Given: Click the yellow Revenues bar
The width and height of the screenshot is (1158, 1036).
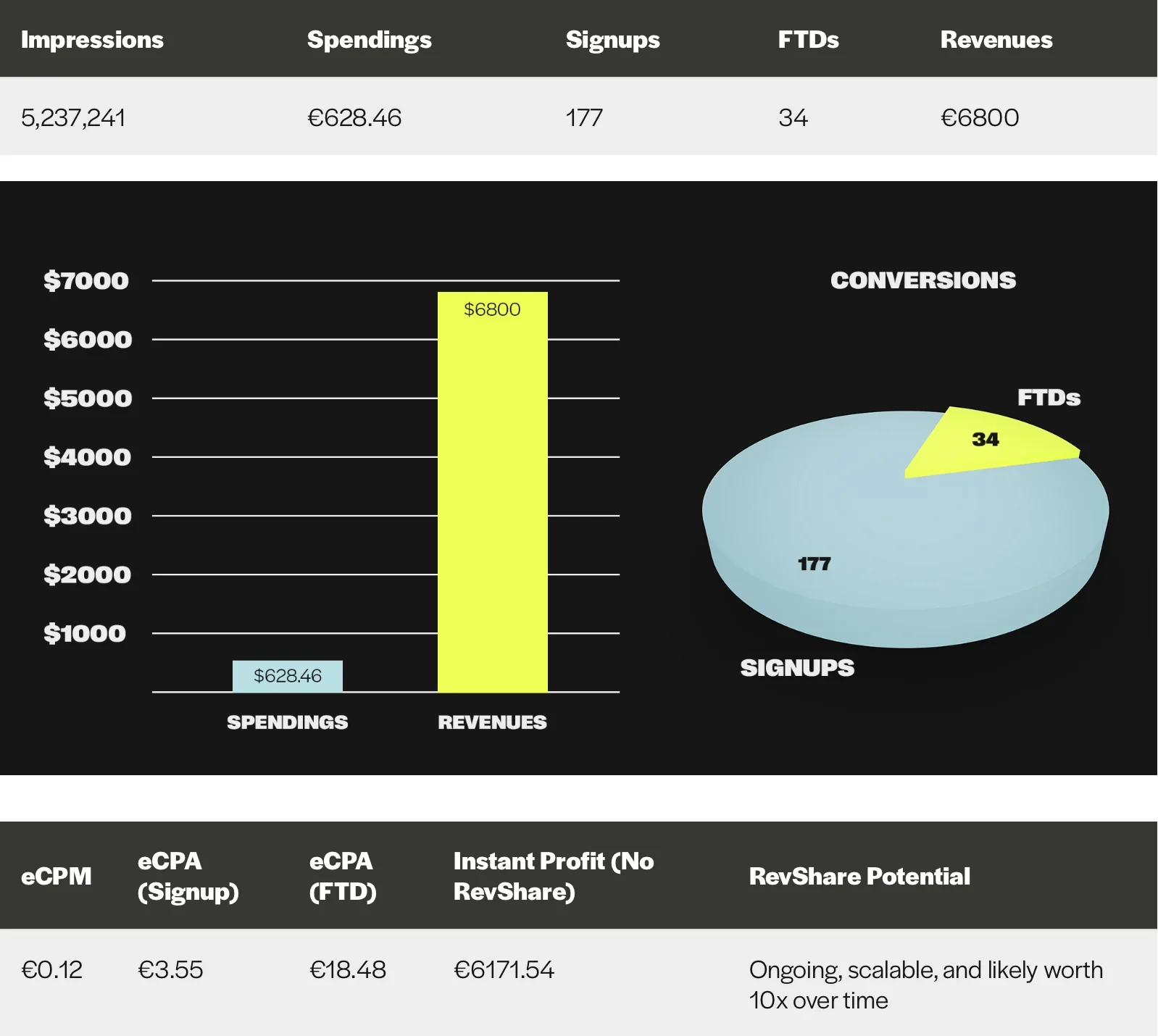Looking at the screenshot, I should point(493,493).
